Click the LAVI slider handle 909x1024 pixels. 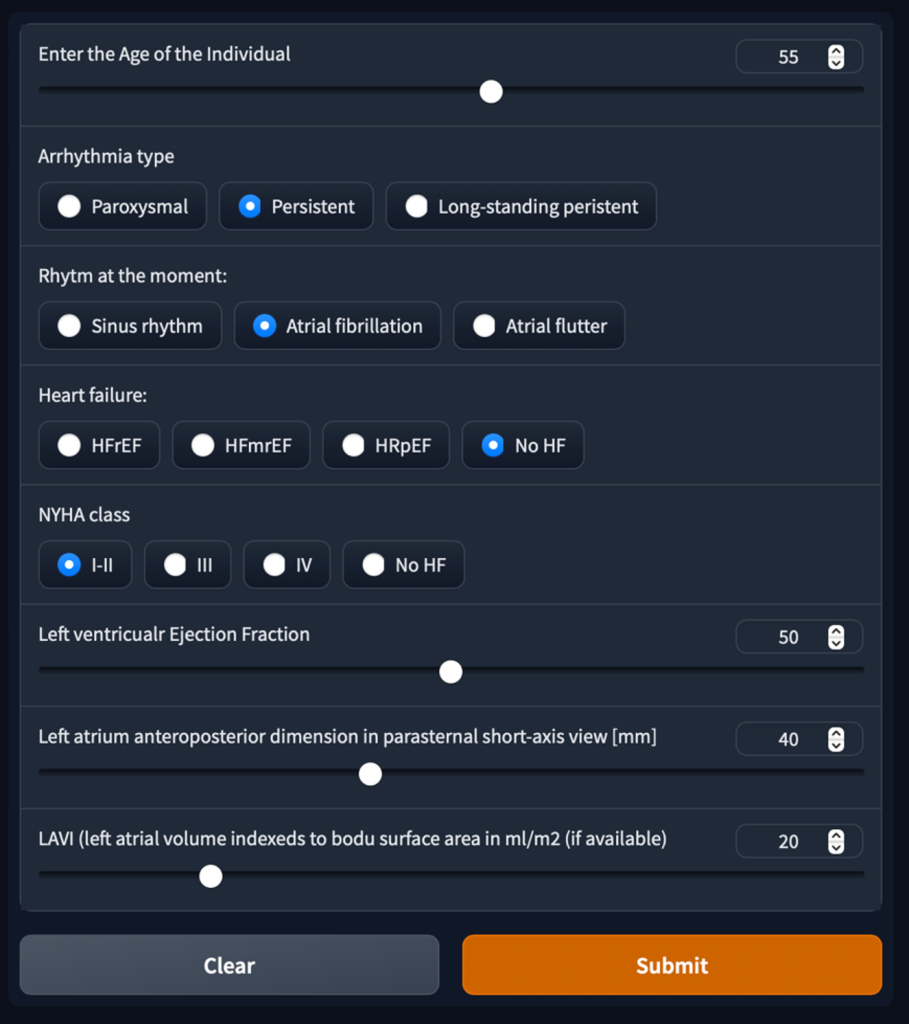210,877
